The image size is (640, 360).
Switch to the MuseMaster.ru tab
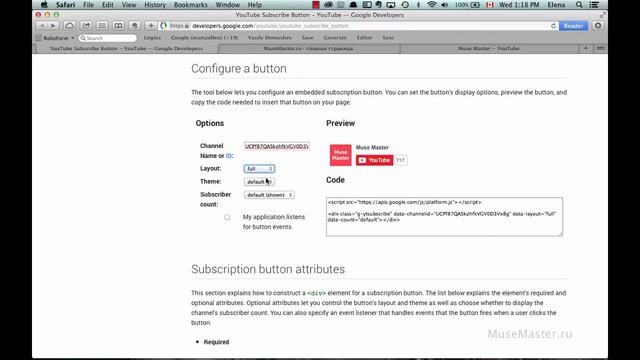[308, 49]
